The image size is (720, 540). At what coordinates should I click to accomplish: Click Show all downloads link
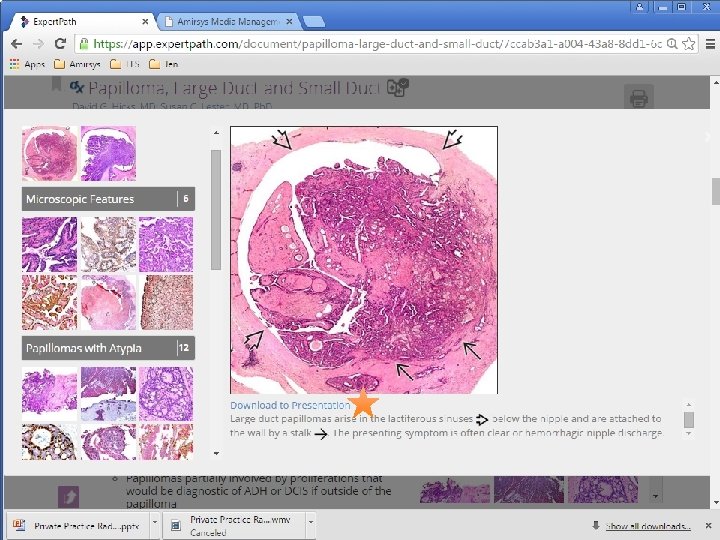click(648, 526)
